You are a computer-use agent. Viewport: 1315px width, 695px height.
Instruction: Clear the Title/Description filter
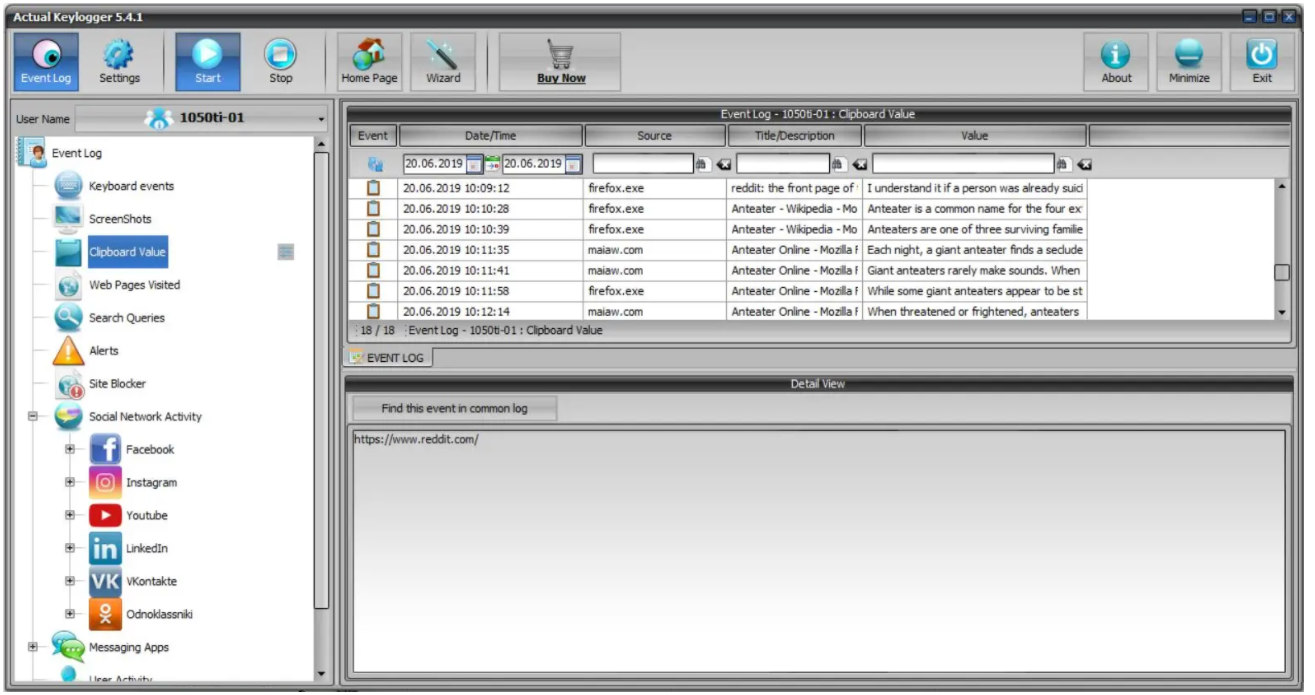[859, 164]
